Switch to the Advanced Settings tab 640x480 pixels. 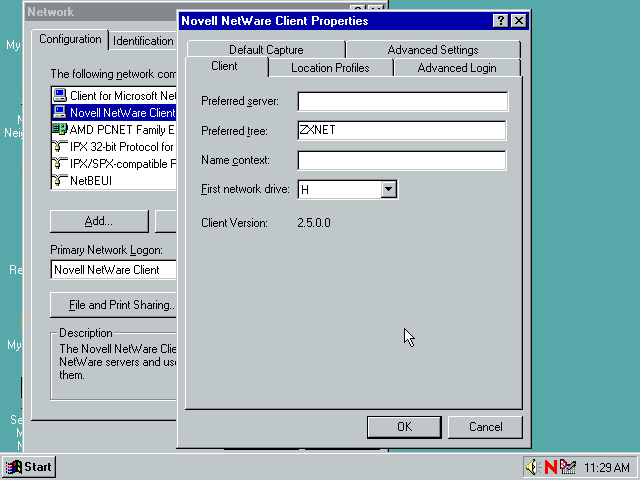(433, 50)
